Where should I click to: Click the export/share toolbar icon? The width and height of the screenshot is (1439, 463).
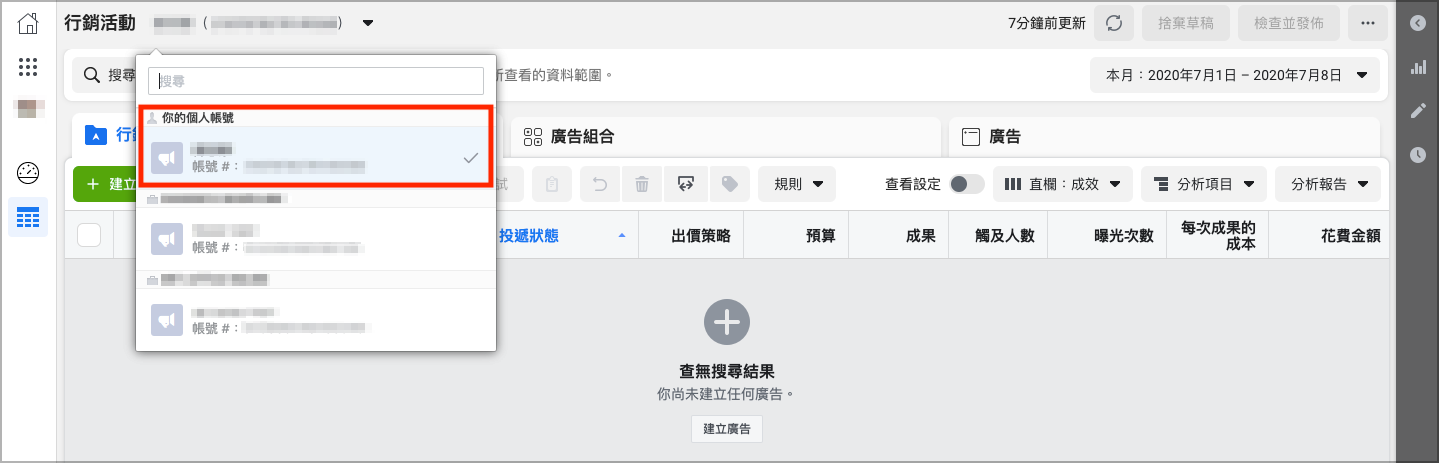click(x=686, y=184)
